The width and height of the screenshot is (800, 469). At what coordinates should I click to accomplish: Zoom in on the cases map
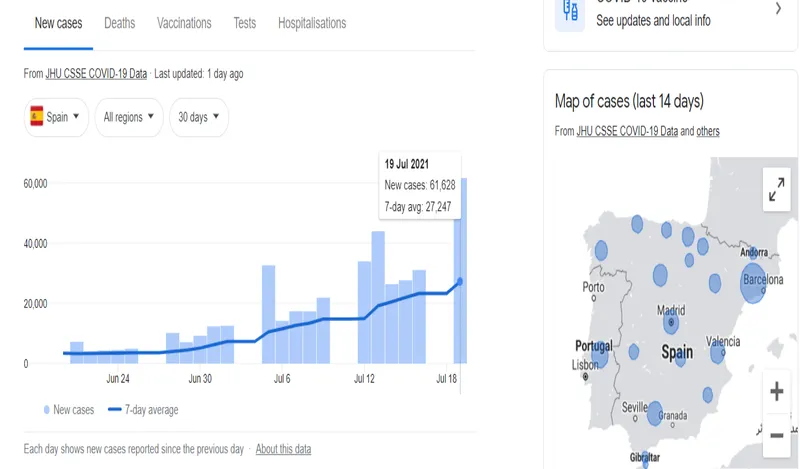pos(776,392)
